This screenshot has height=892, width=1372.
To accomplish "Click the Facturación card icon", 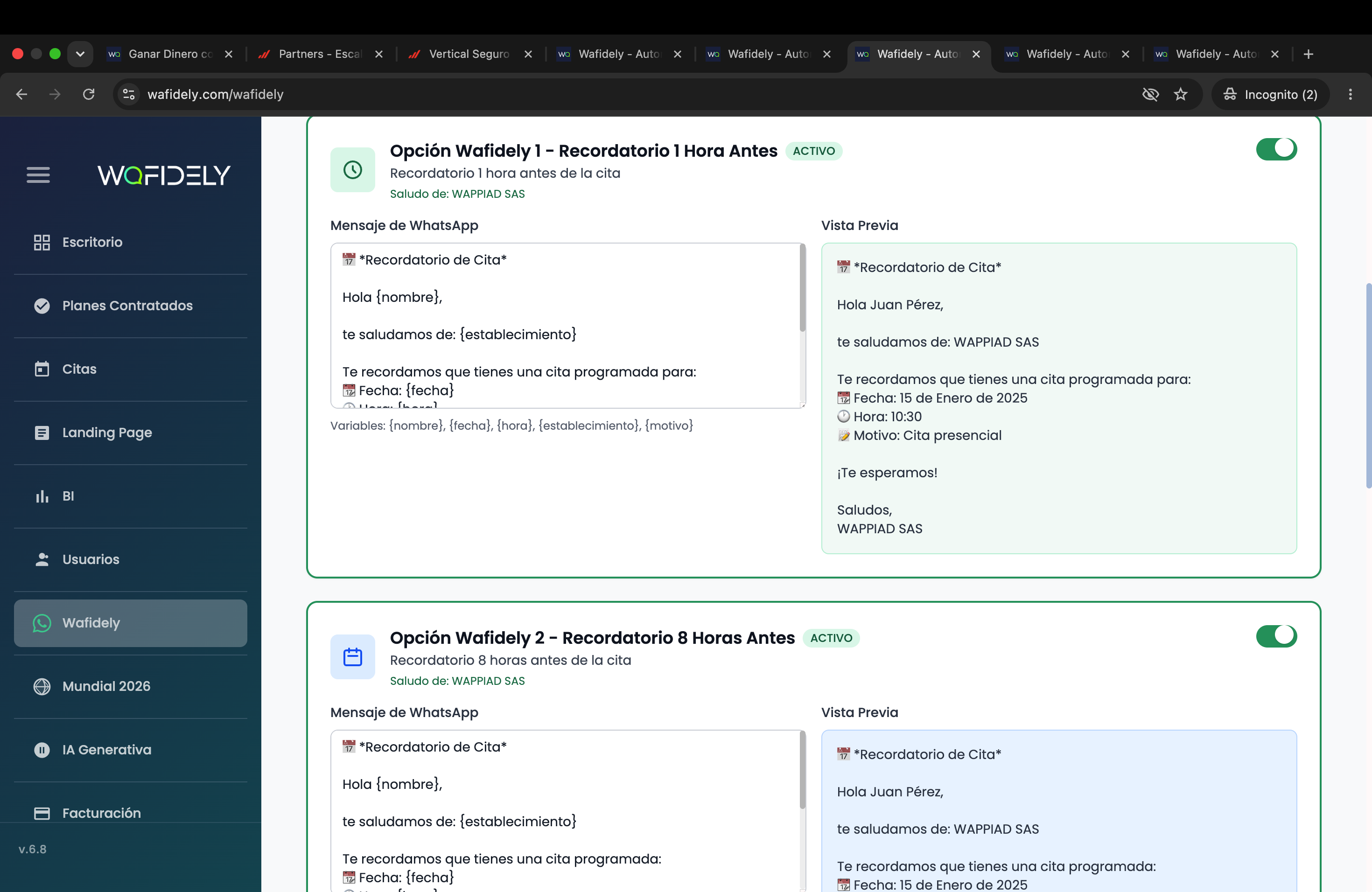I will pyautogui.click(x=42, y=813).
